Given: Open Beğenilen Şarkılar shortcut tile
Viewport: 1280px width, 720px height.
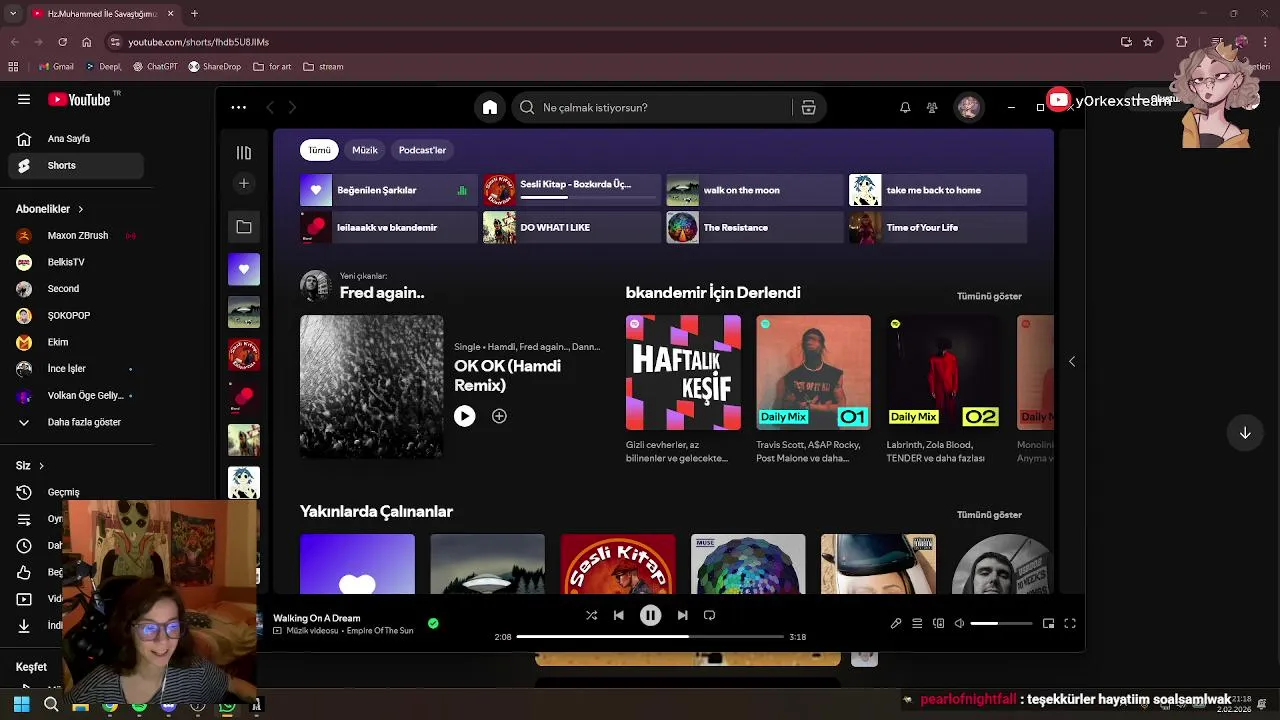Looking at the screenshot, I should click(x=389, y=190).
